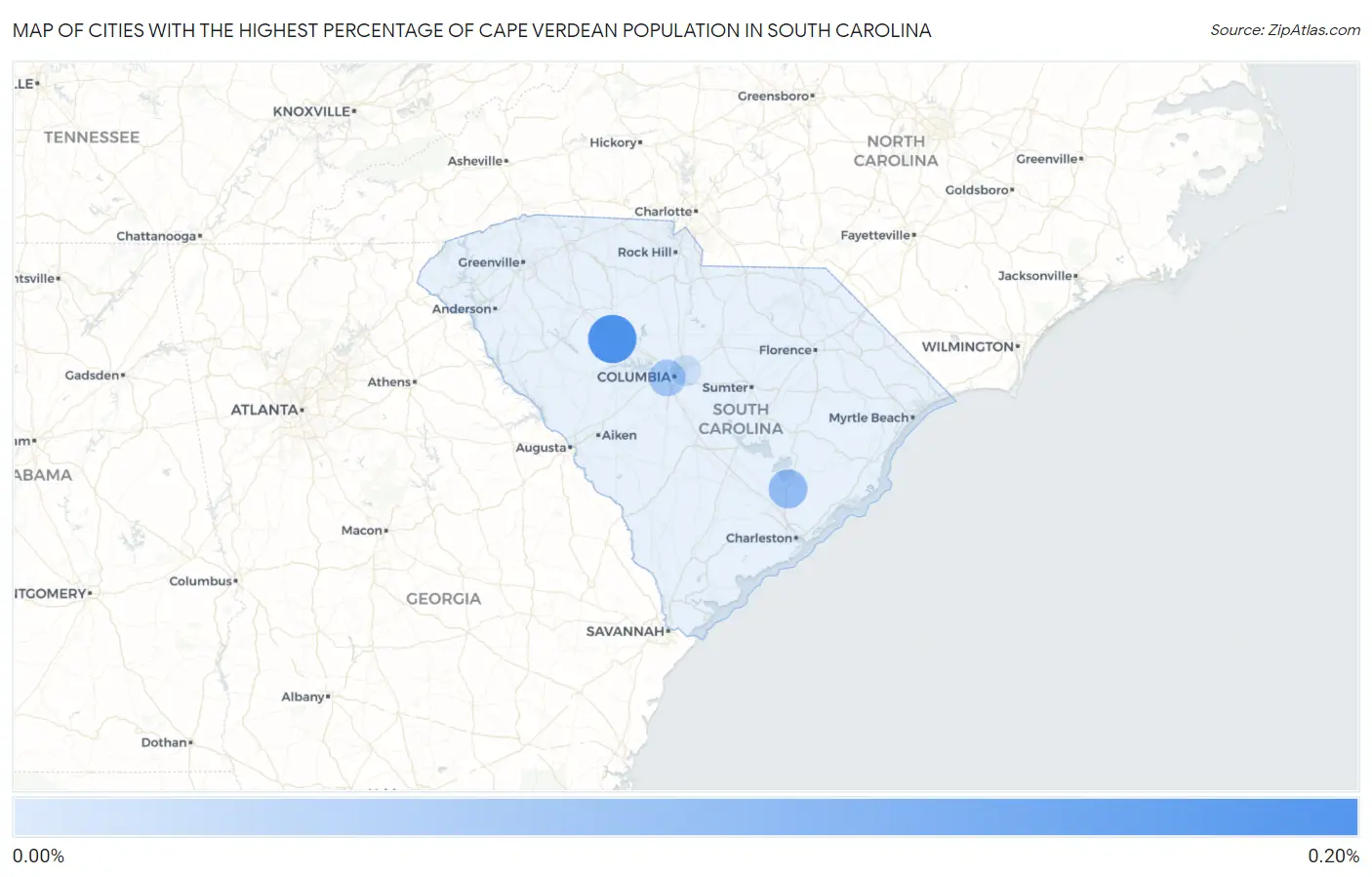Click the Greensboro city label

(774, 96)
